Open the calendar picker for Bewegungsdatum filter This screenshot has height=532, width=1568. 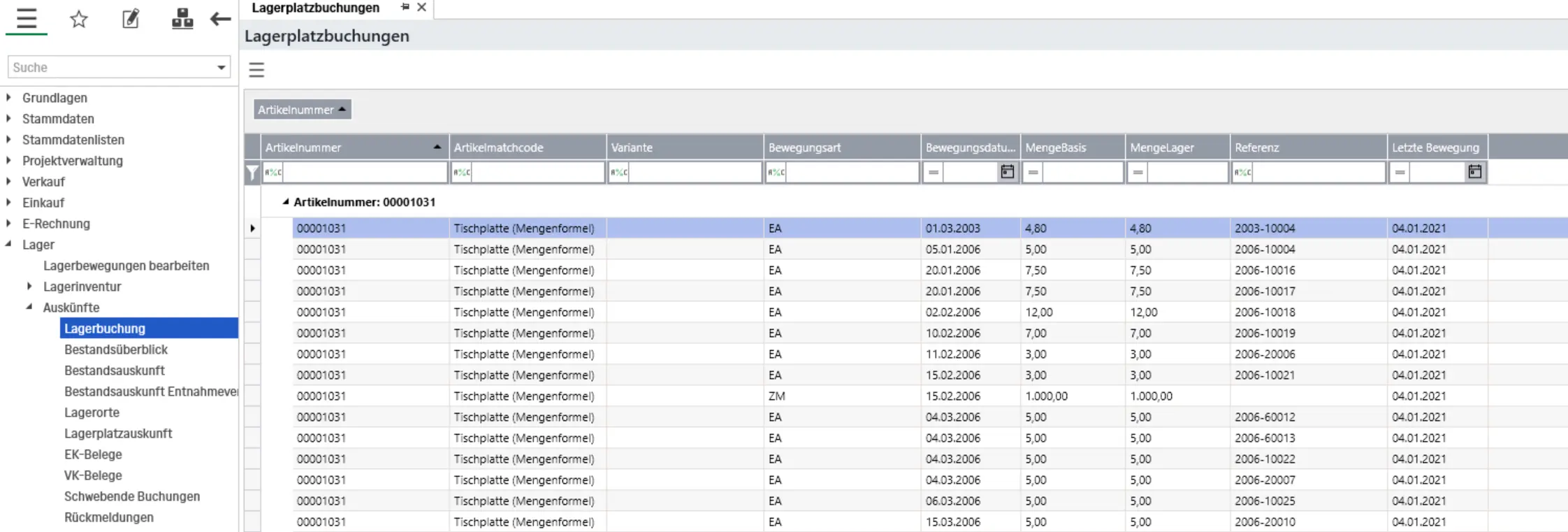(x=1007, y=172)
